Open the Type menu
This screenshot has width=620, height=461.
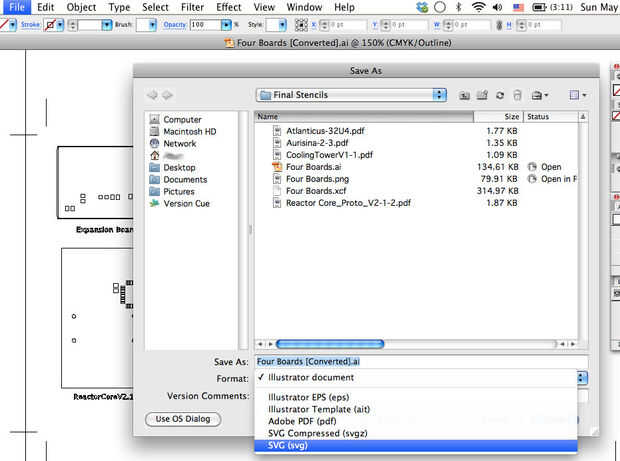point(119,7)
